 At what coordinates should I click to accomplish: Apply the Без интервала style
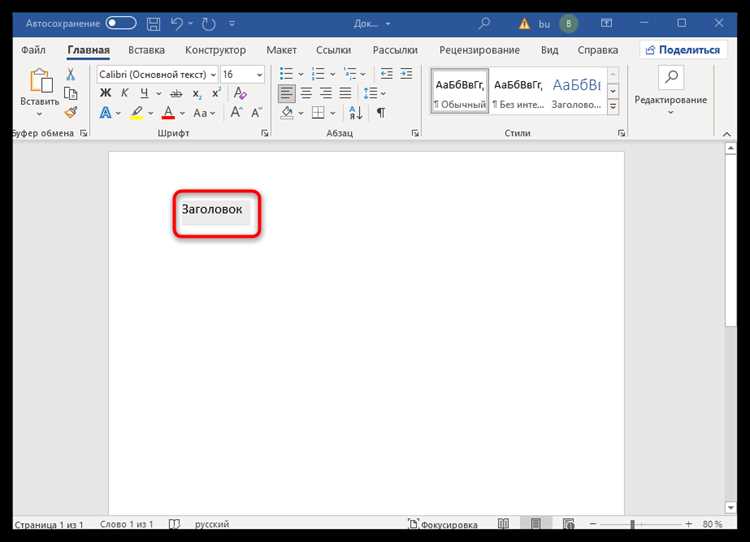click(x=518, y=91)
